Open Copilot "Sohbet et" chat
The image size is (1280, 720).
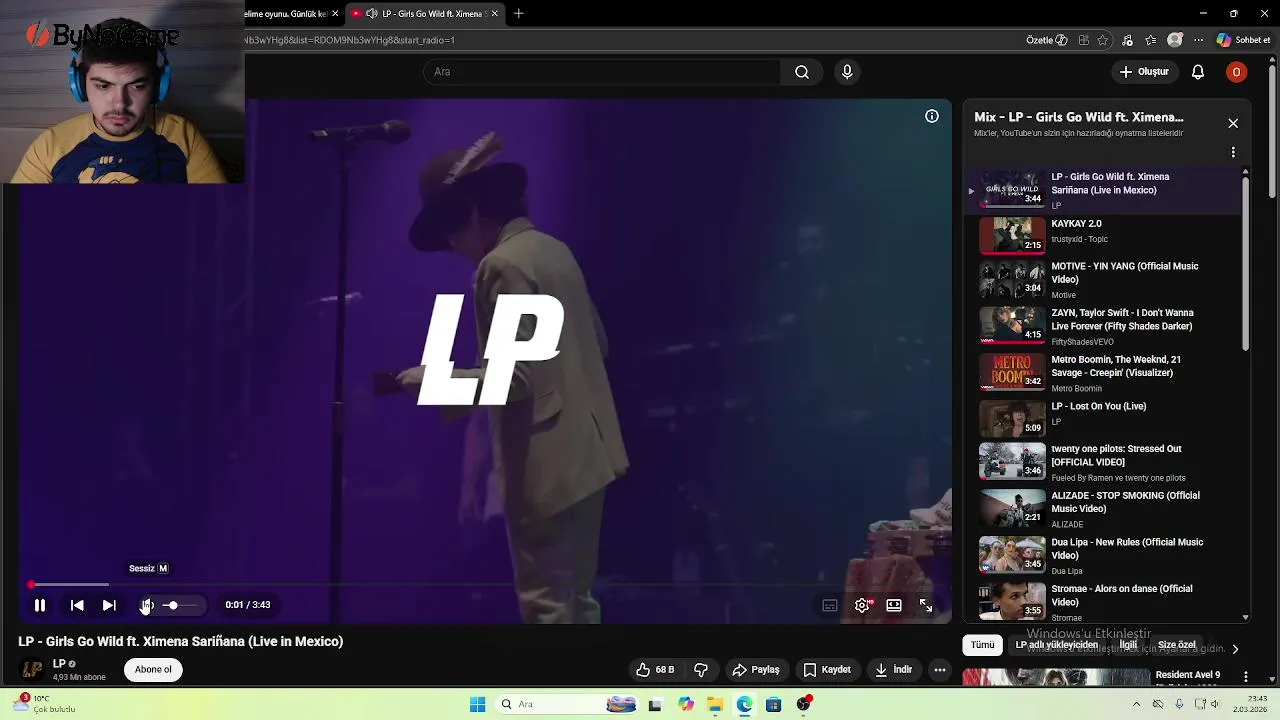[1243, 40]
